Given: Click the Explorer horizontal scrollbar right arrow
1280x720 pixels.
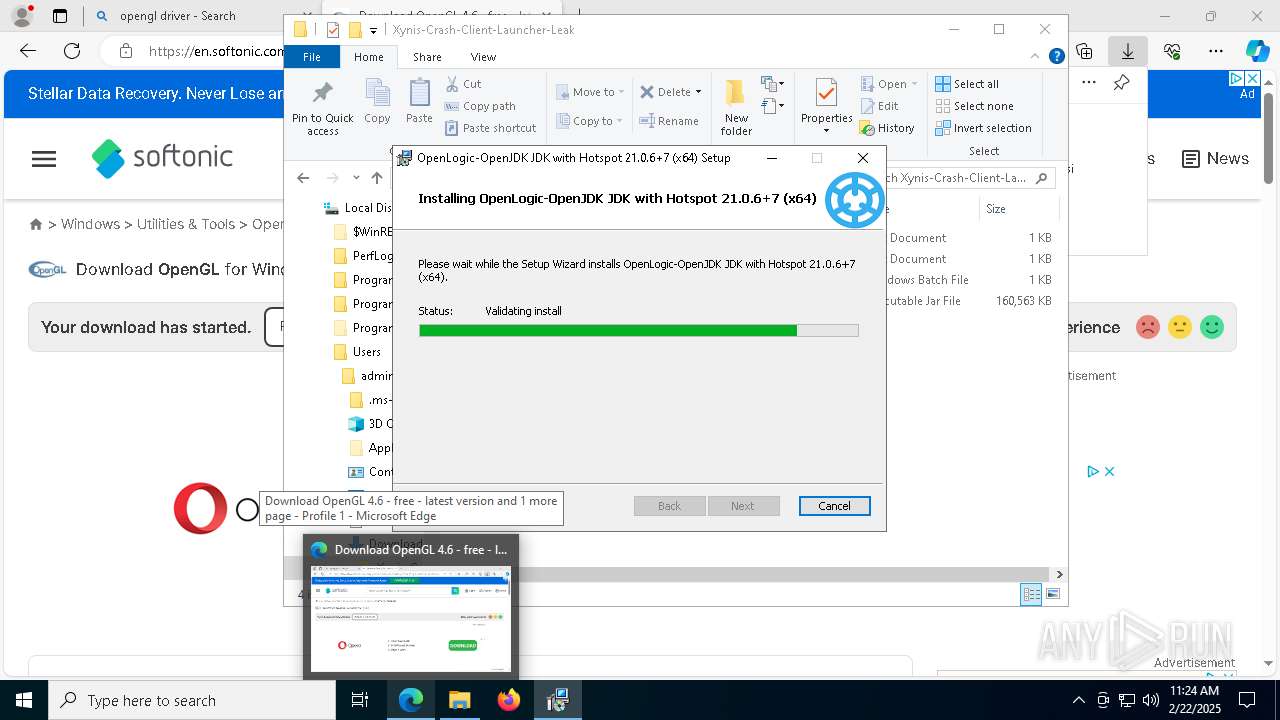Looking at the screenshot, I should tap(1059, 574).
